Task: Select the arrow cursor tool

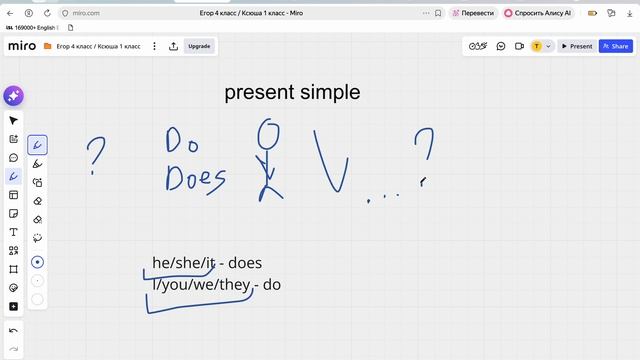Action: coord(13,120)
